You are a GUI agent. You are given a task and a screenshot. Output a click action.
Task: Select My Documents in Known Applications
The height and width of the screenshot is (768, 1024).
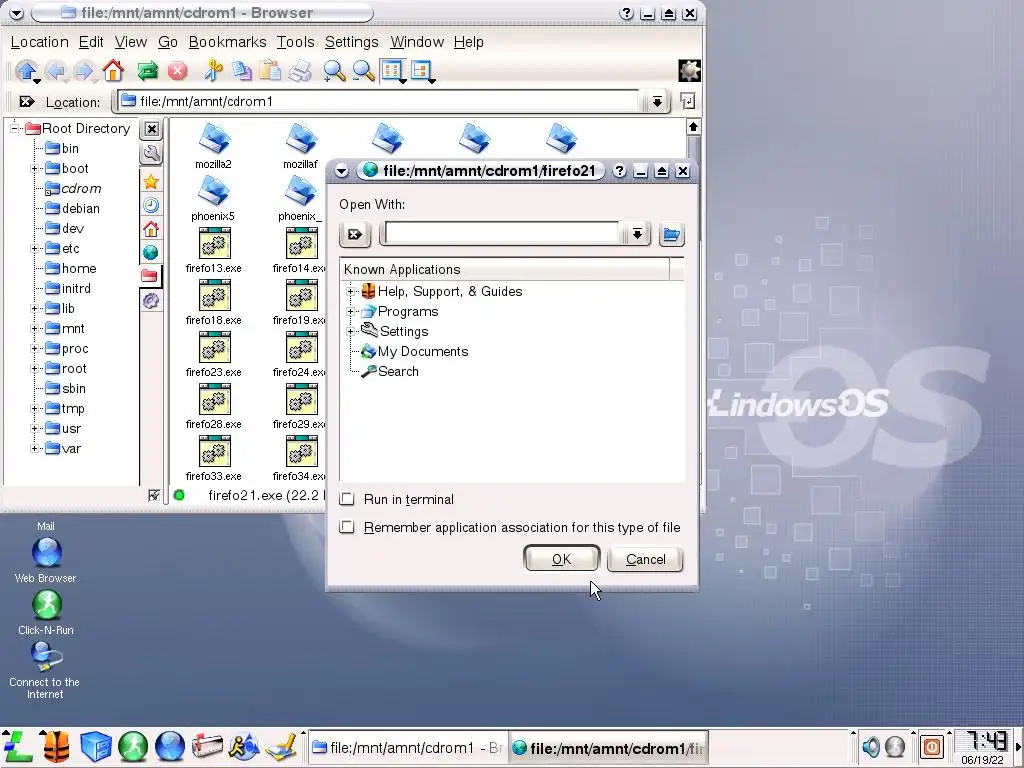tap(415, 351)
